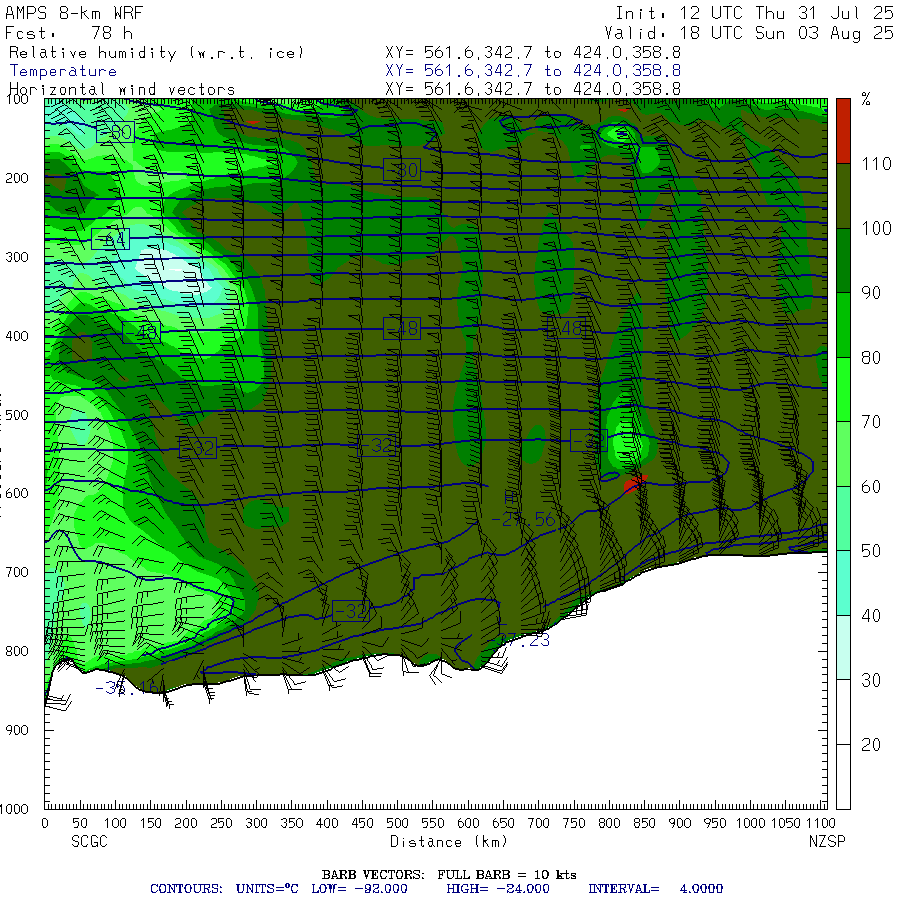Click the "20" color bar label
The height and width of the screenshot is (900, 900).
[x=871, y=745]
